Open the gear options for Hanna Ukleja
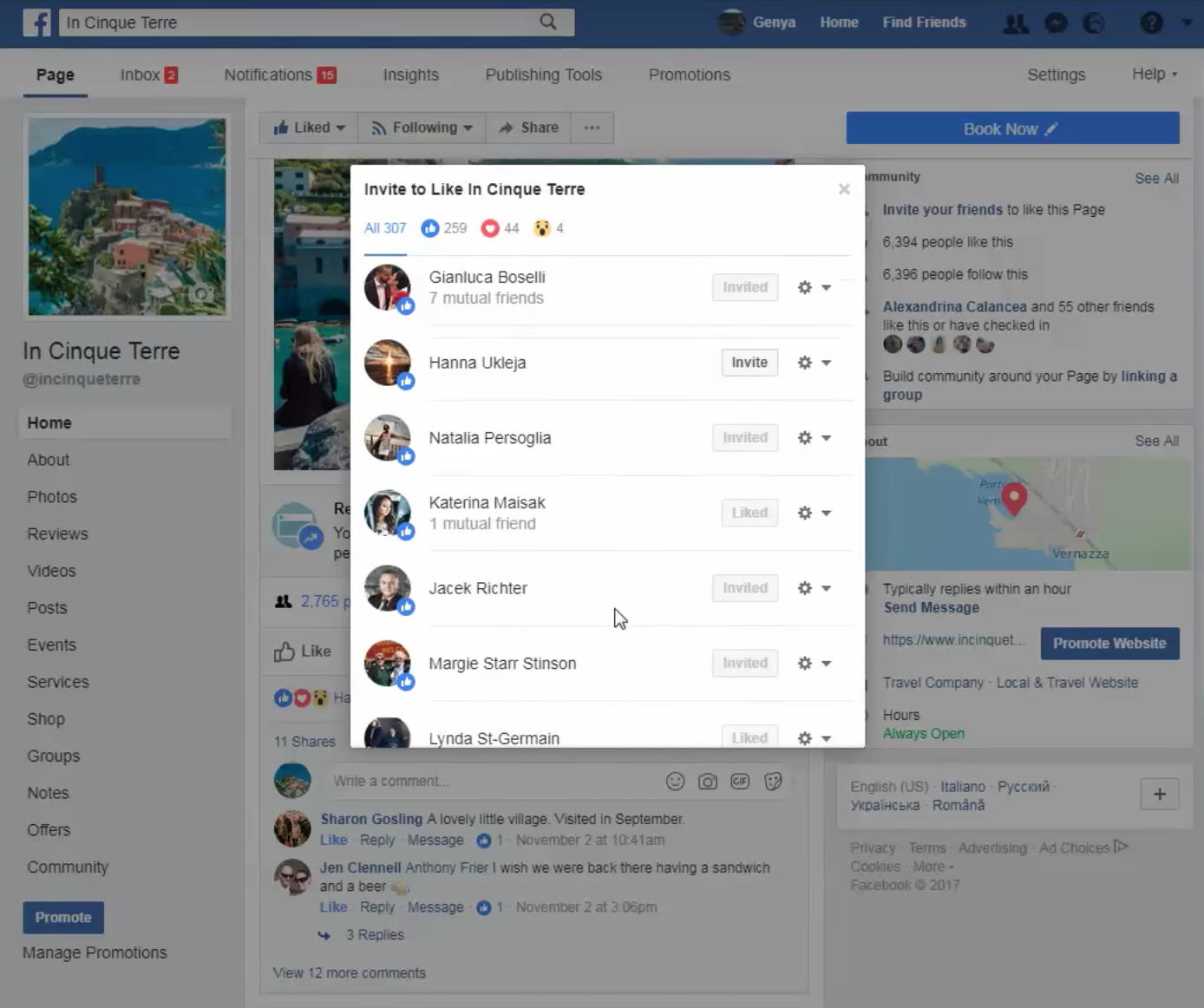The image size is (1204, 1008). [814, 363]
